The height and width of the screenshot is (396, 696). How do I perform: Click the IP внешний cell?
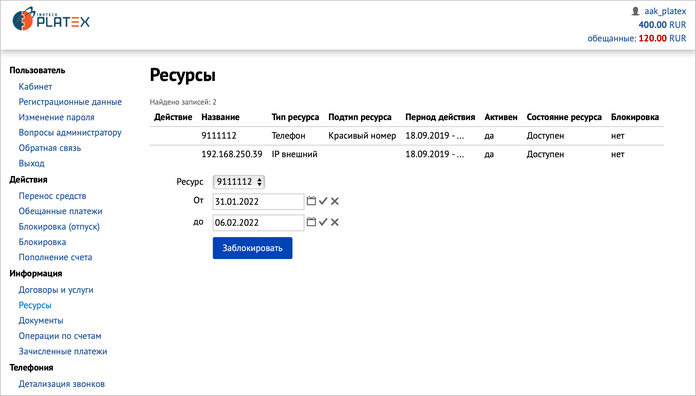295,154
